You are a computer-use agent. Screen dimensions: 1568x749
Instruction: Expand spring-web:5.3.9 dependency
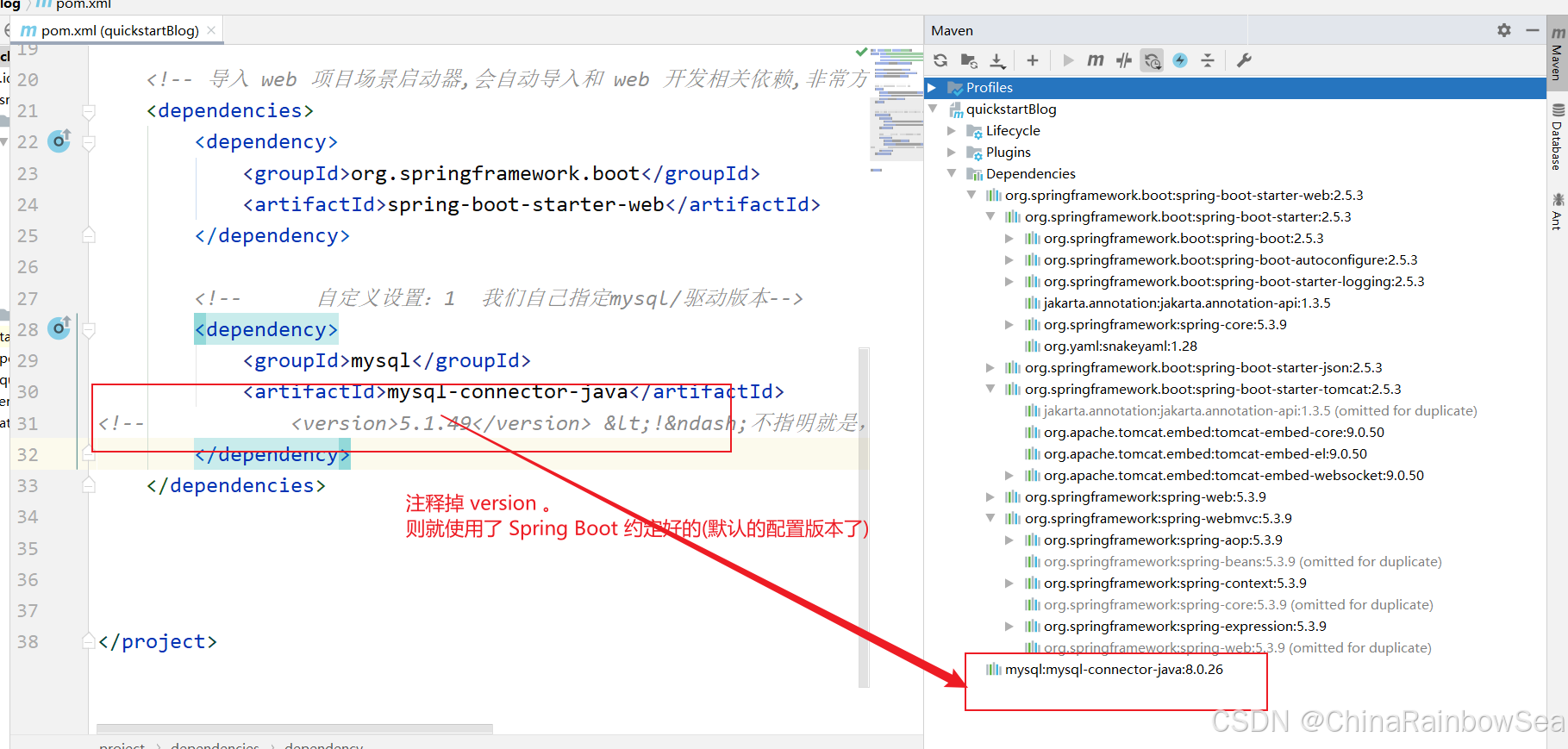tap(990, 497)
